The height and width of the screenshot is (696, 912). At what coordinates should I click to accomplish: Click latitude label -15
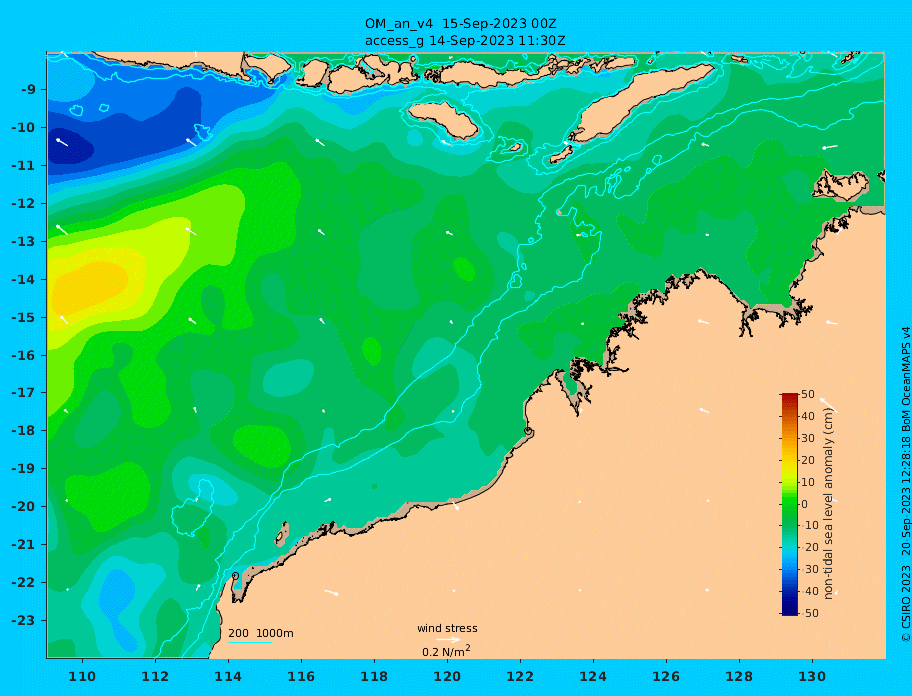coord(24,317)
